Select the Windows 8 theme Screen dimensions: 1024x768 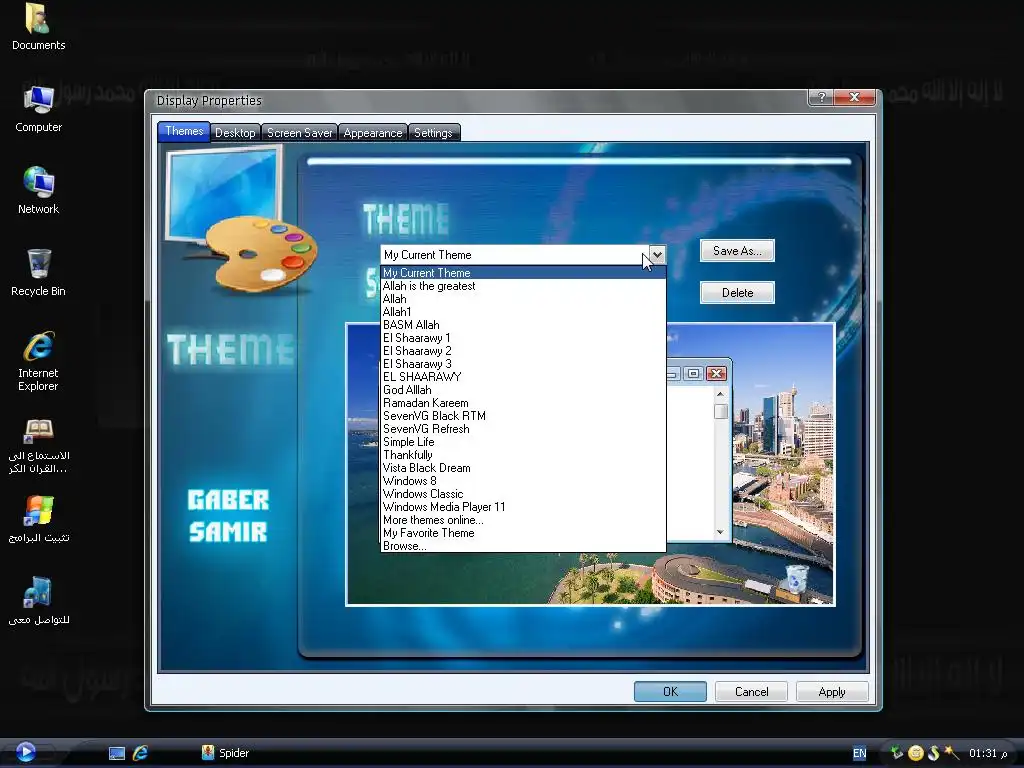click(x=523, y=481)
